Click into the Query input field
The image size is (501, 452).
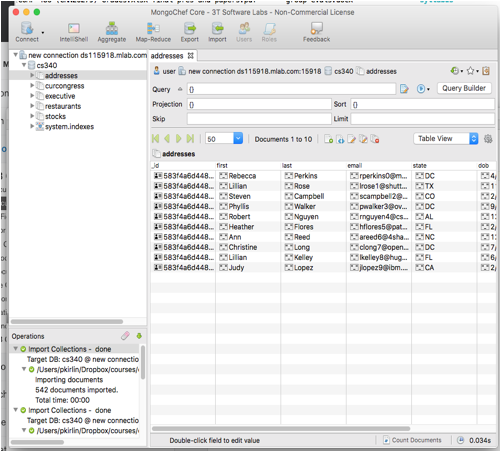click(291, 89)
